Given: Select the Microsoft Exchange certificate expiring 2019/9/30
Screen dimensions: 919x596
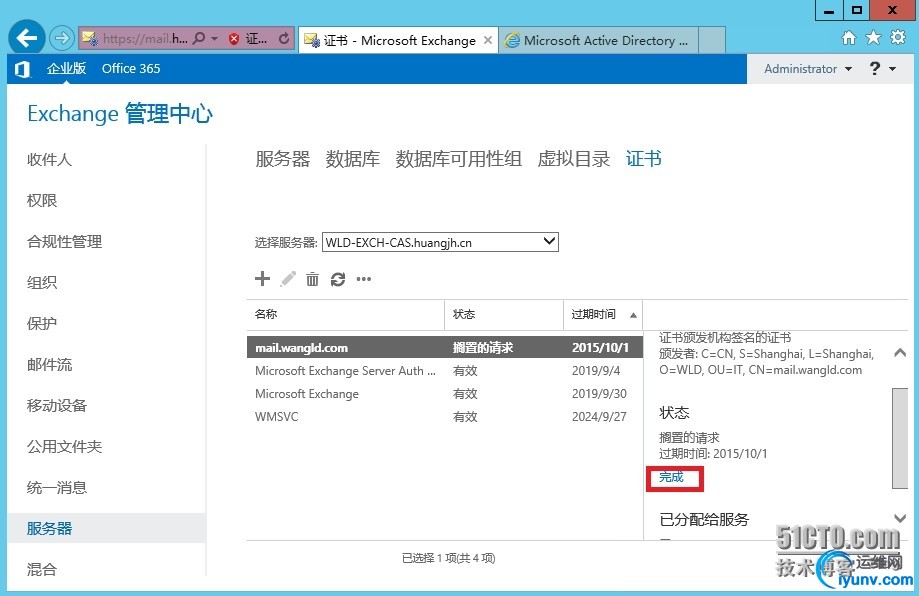Looking at the screenshot, I should [445, 394].
